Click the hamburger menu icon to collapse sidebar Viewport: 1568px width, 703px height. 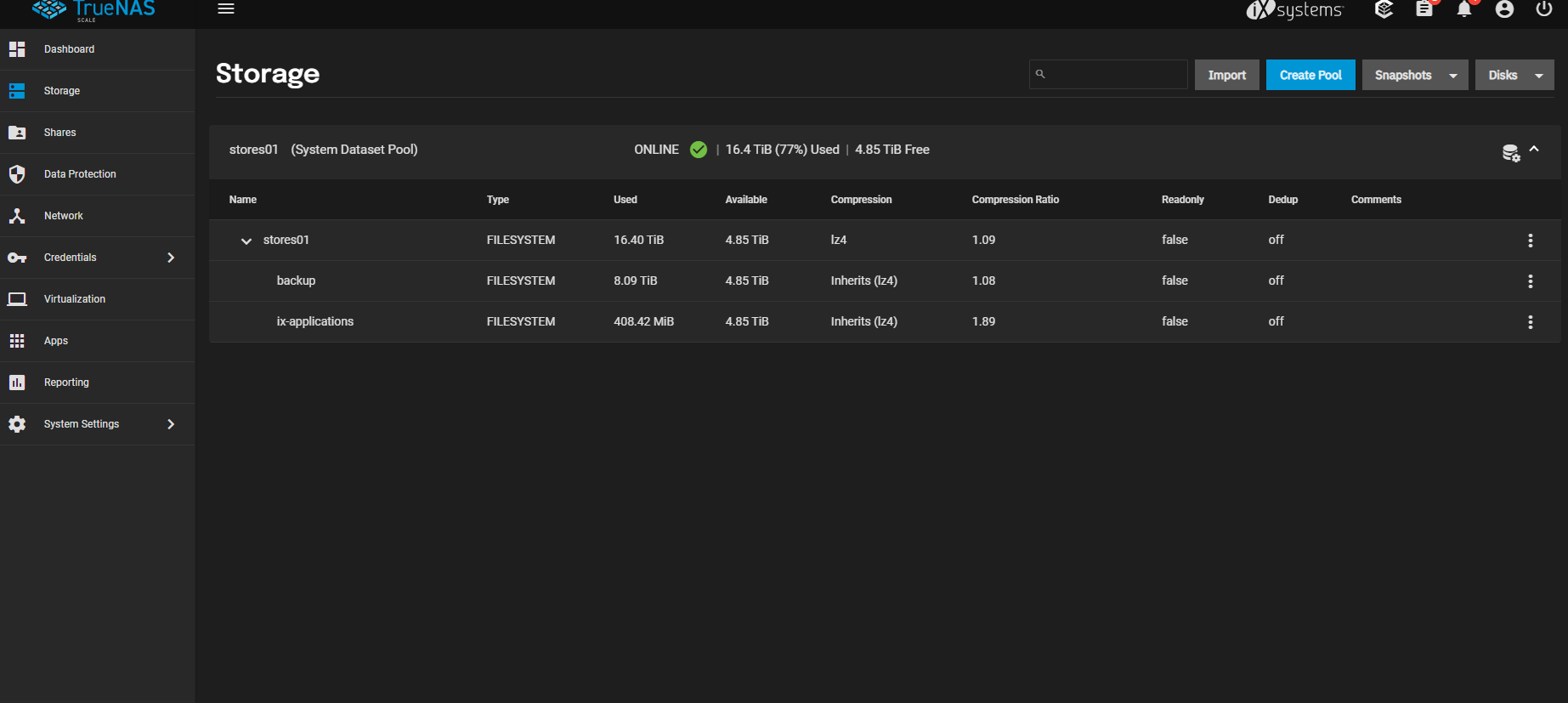(225, 9)
